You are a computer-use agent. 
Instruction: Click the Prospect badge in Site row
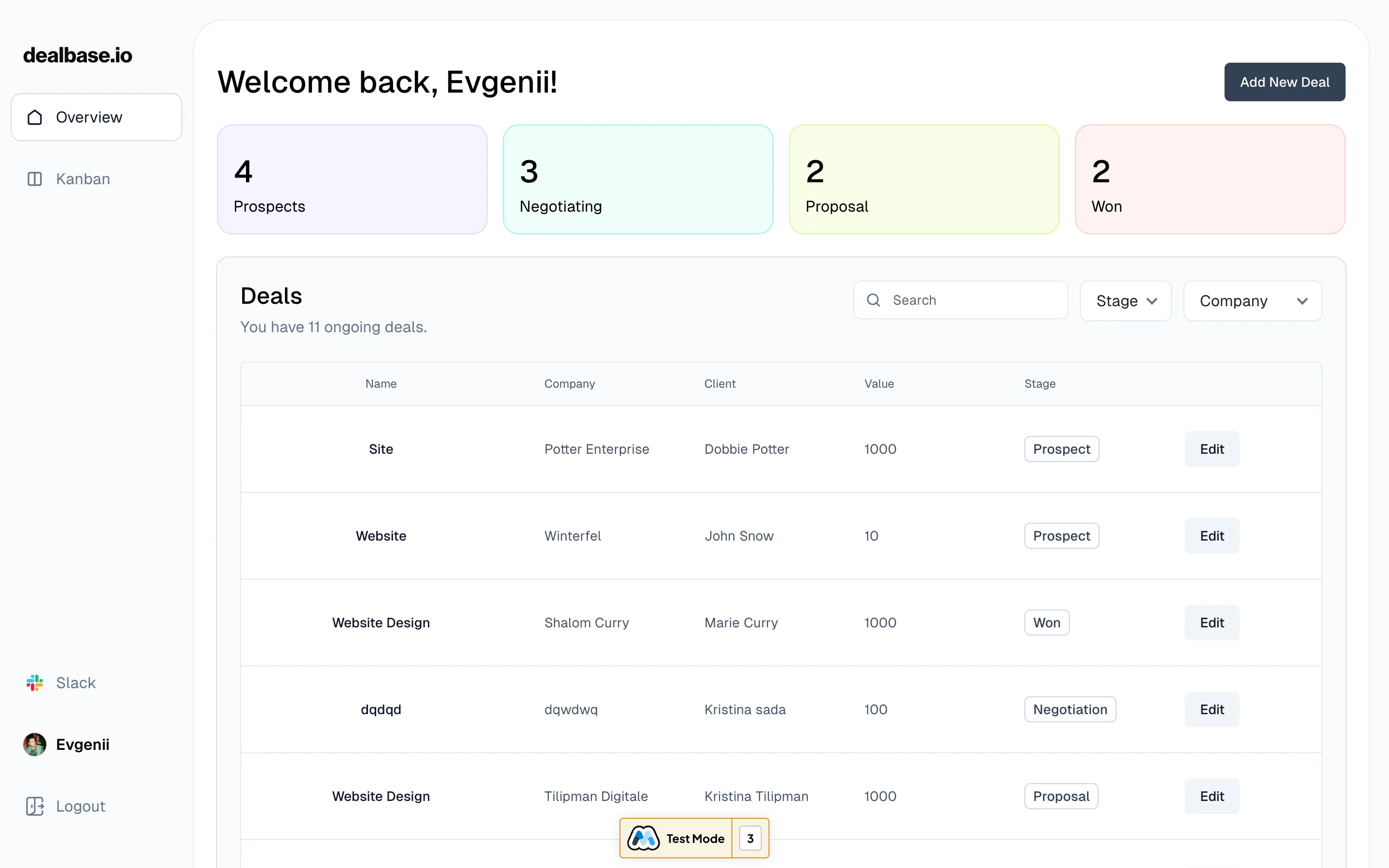pos(1061,449)
